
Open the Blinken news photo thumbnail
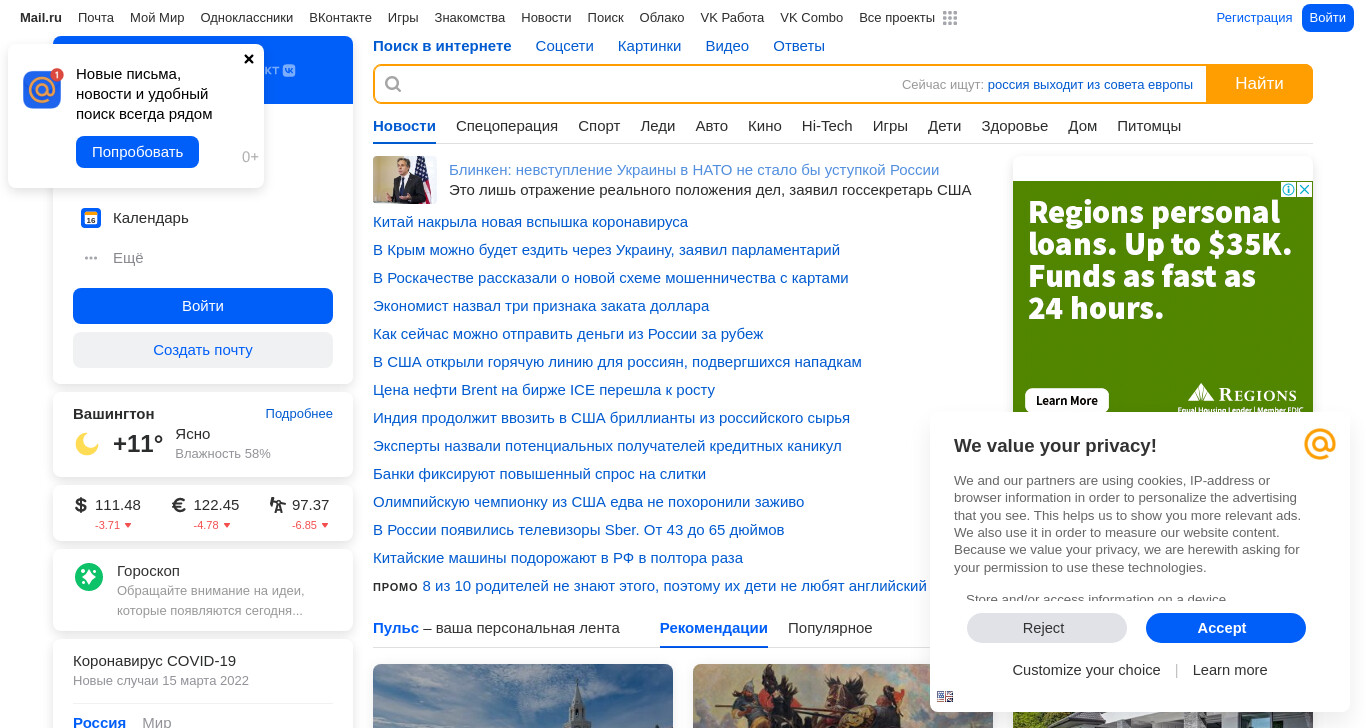click(405, 180)
